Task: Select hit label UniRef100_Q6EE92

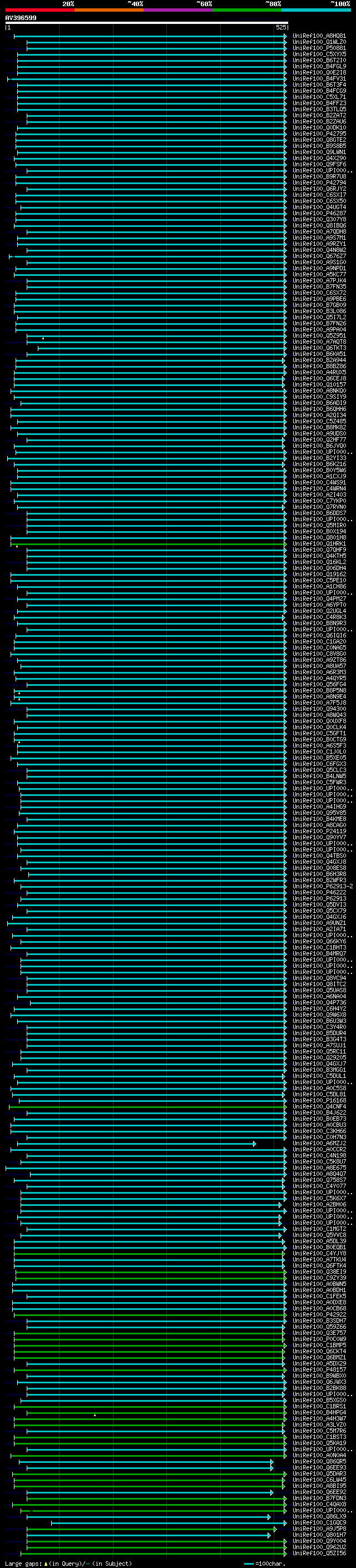Action: click(x=319, y=1492)
